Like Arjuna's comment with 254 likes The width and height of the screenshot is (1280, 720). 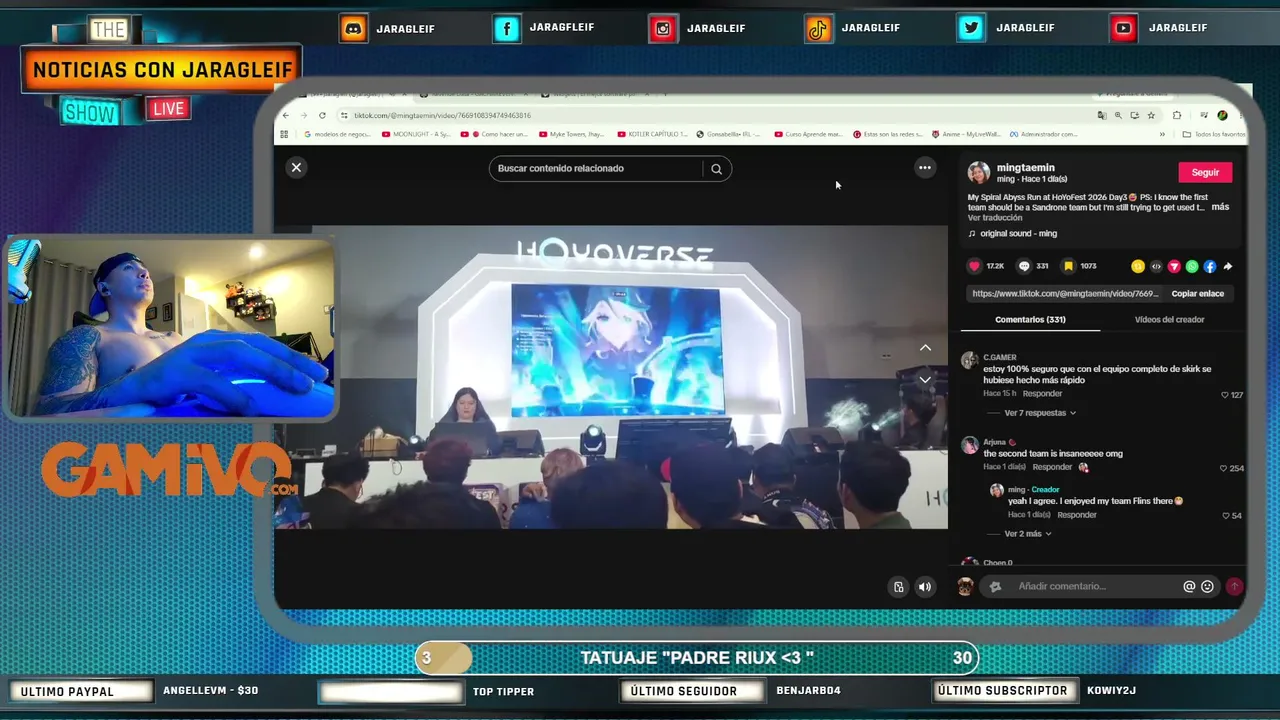(1224, 469)
